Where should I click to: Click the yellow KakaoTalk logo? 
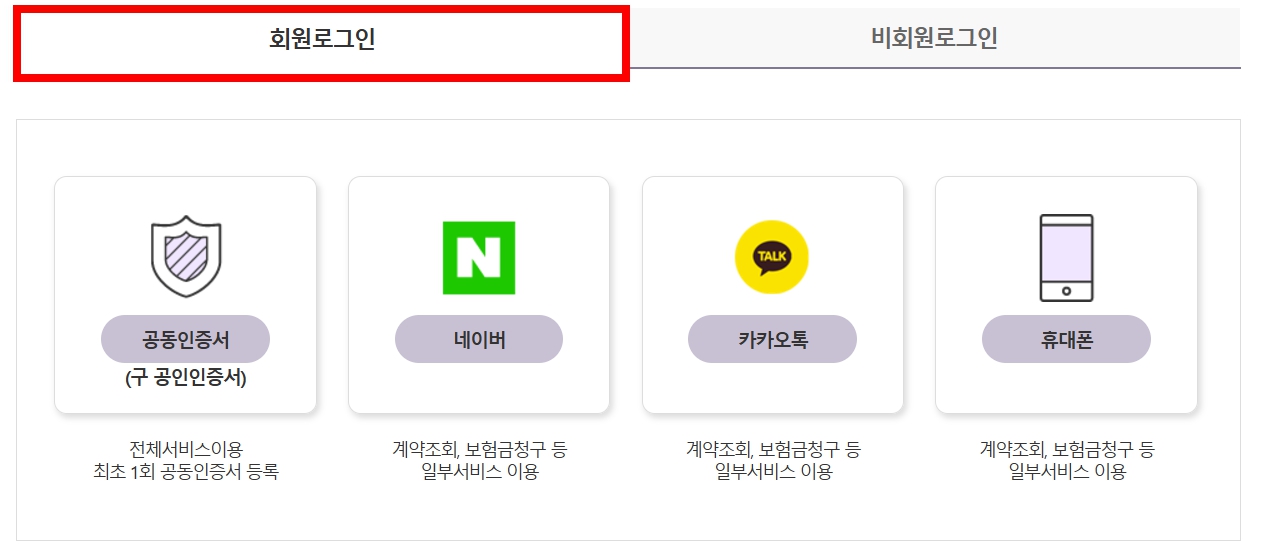click(772, 258)
